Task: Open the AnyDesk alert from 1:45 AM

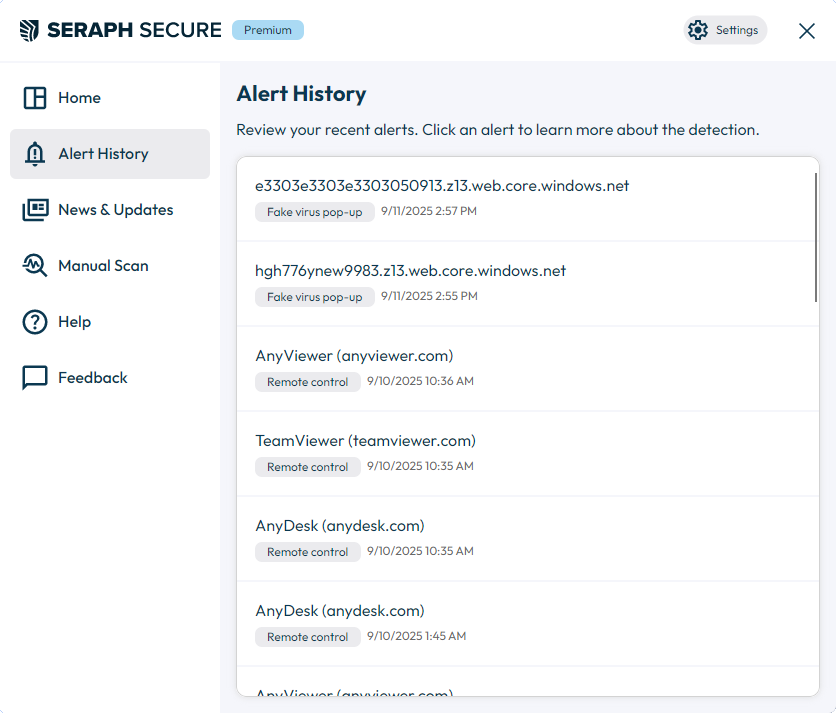Action: coord(528,624)
